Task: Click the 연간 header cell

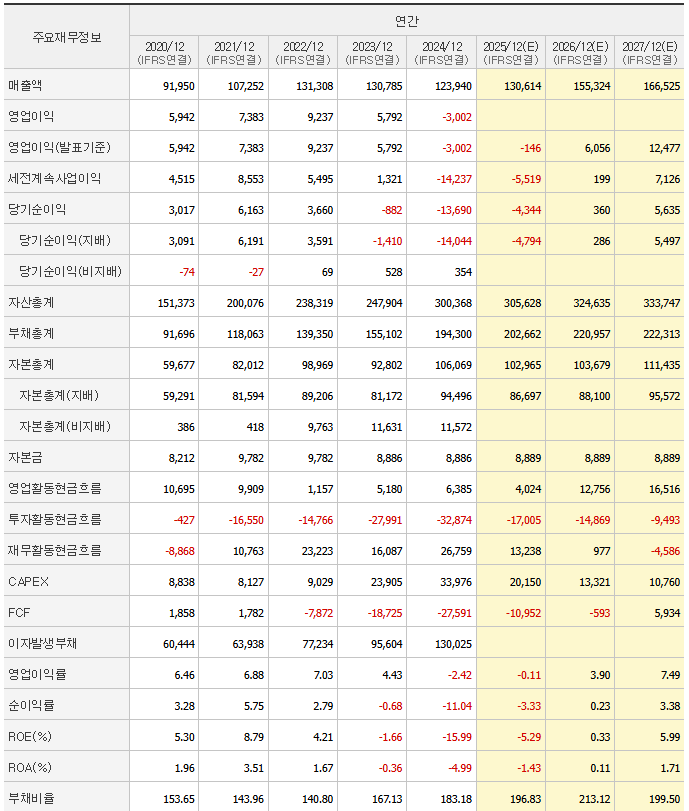Action: [407, 21]
